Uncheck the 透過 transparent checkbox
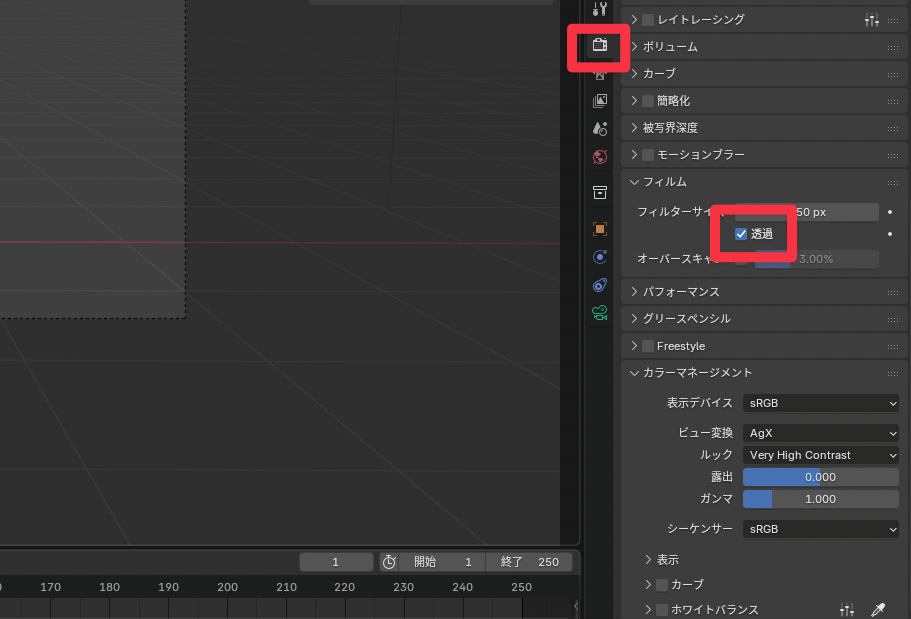This screenshot has width=911, height=619. coord(741,234)
